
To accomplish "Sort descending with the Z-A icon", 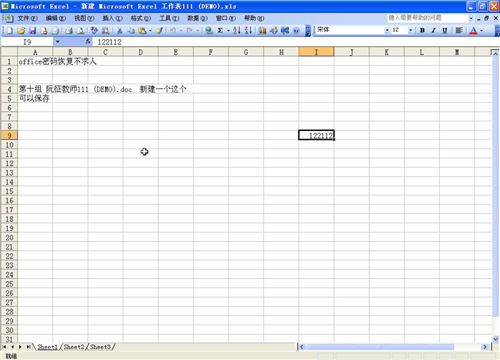I will [248, 31].
